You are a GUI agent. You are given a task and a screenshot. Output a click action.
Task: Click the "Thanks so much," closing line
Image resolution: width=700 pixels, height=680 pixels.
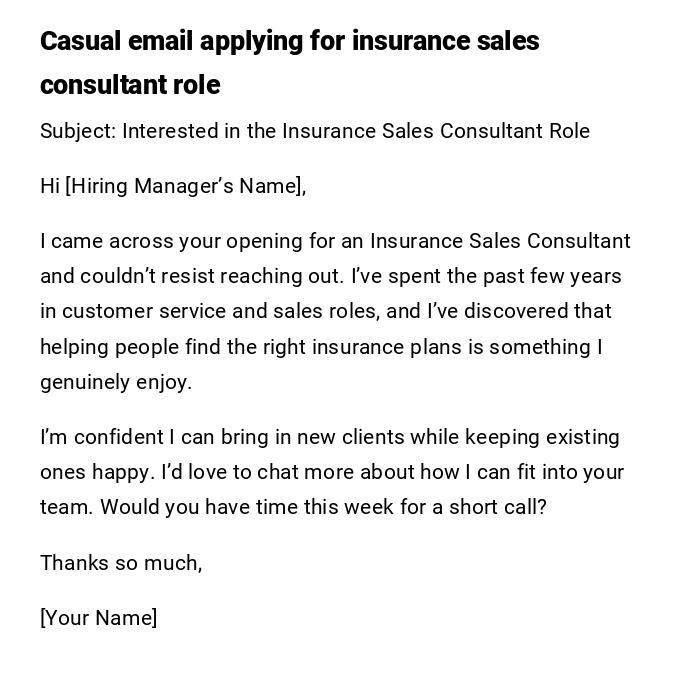coord(121,563)
